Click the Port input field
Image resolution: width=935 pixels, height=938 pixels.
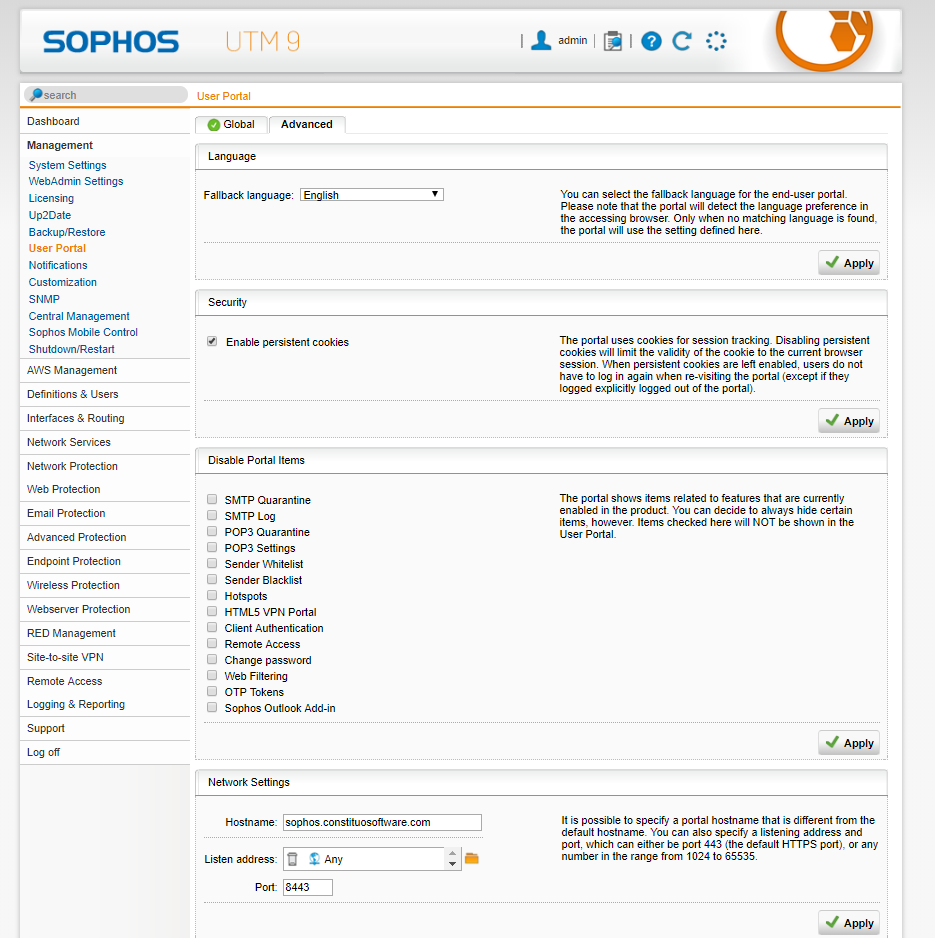tap(307, 887)
